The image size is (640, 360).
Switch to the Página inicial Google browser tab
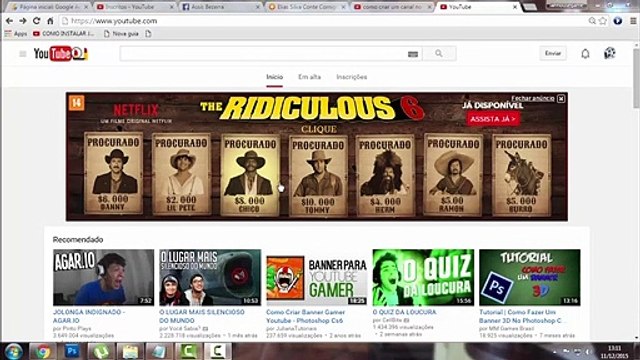[x=49, y=7]
